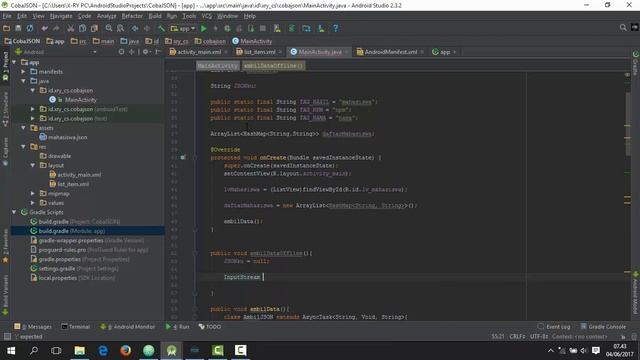The width and height of the screenshot is (640, 360).
Task: Switch to the app editor tab
Action: (x=444, y=52)
